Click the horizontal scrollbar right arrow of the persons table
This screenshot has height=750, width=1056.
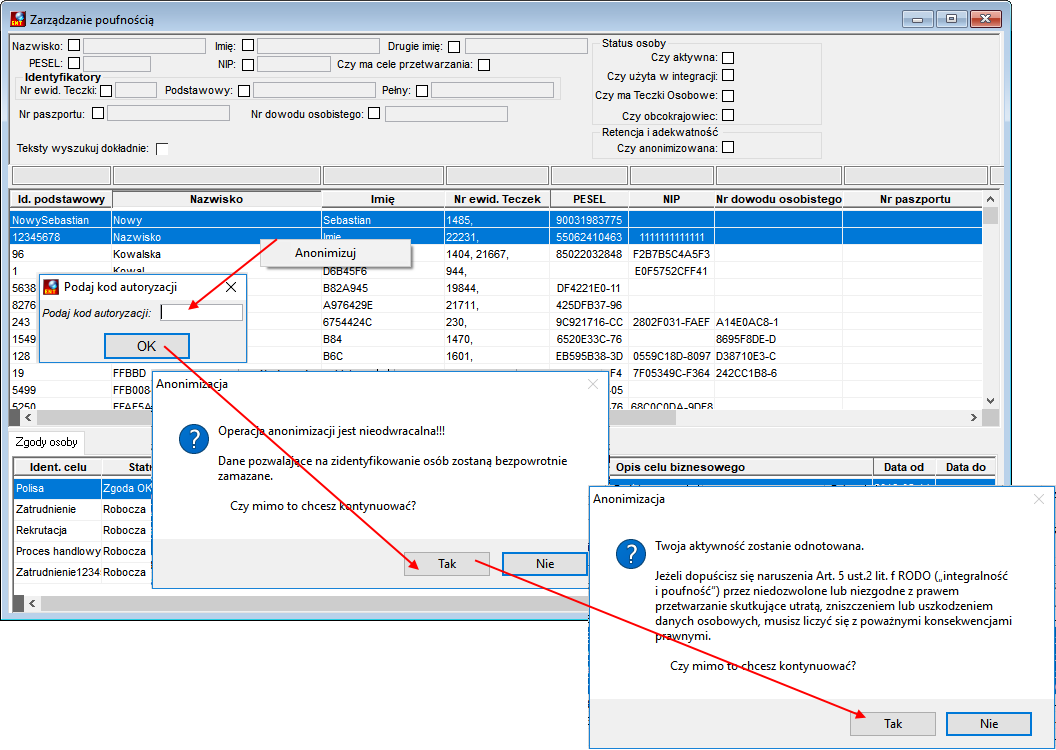[974, 417]
